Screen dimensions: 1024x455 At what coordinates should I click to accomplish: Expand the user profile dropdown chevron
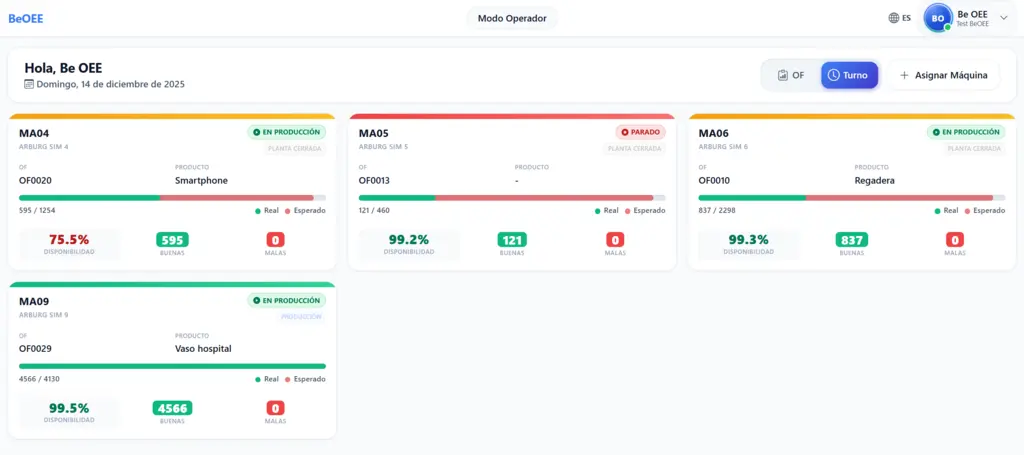point(1004,18)
